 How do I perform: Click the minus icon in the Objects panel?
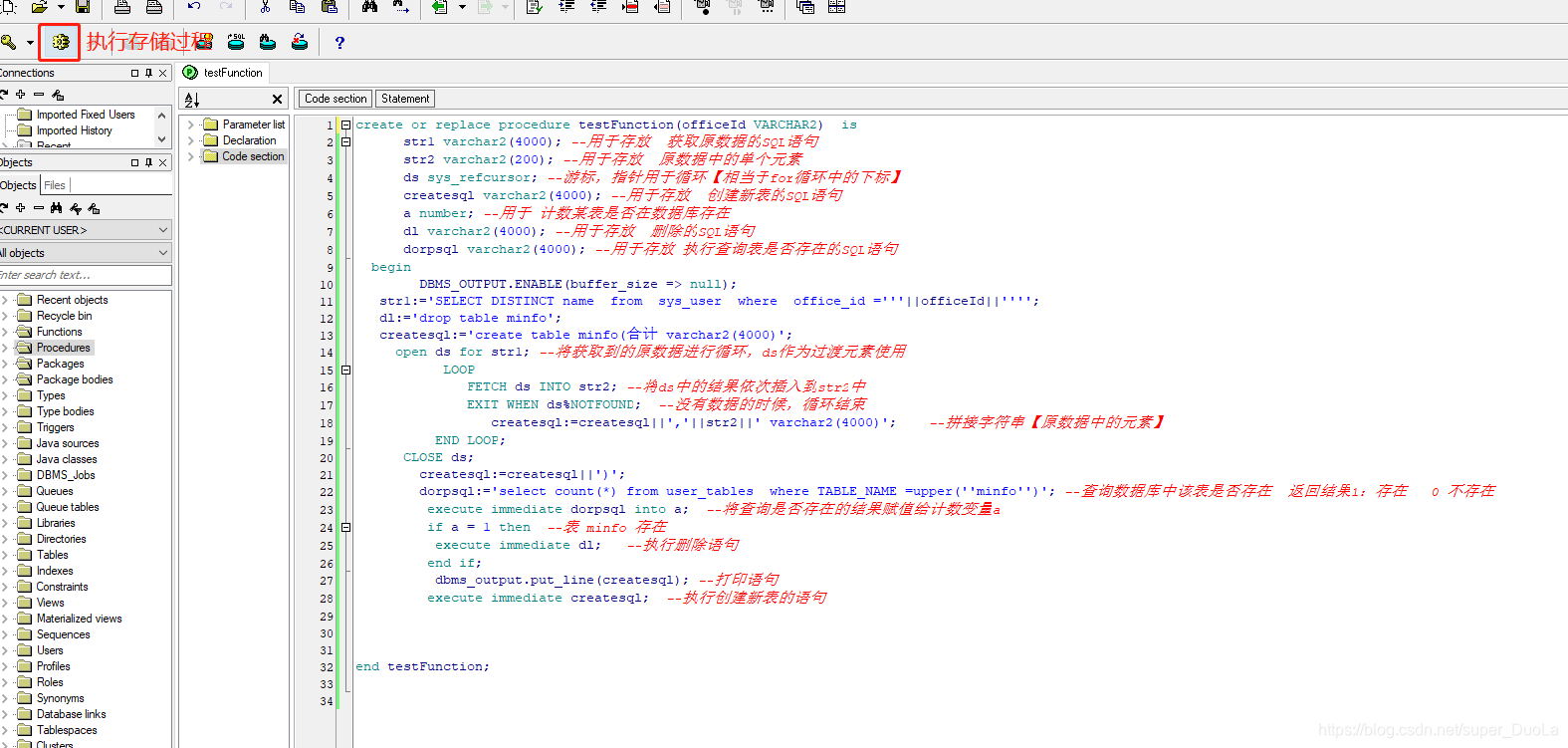(x=38, y=208)
